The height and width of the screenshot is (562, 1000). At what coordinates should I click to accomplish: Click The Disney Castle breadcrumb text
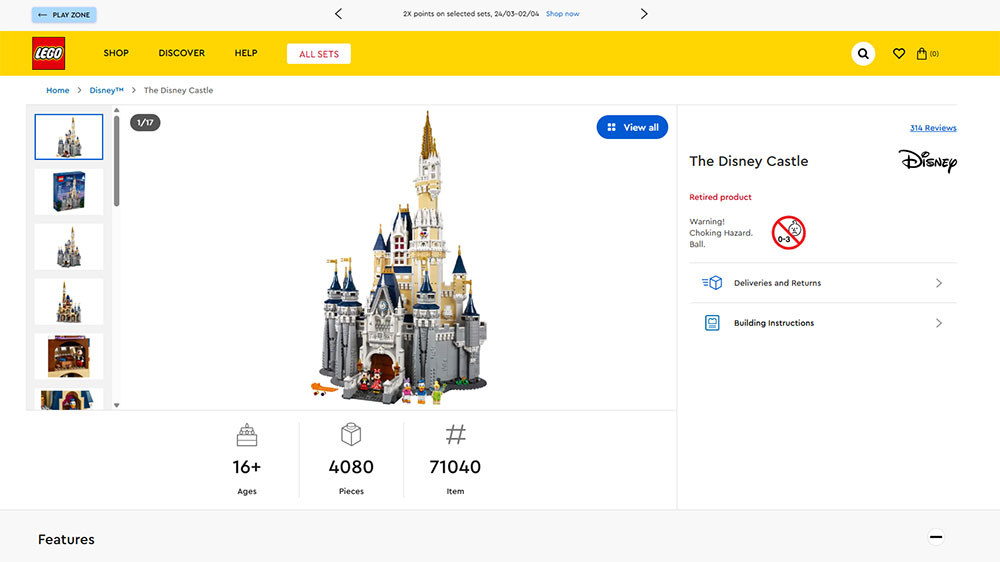click(179, 90)
